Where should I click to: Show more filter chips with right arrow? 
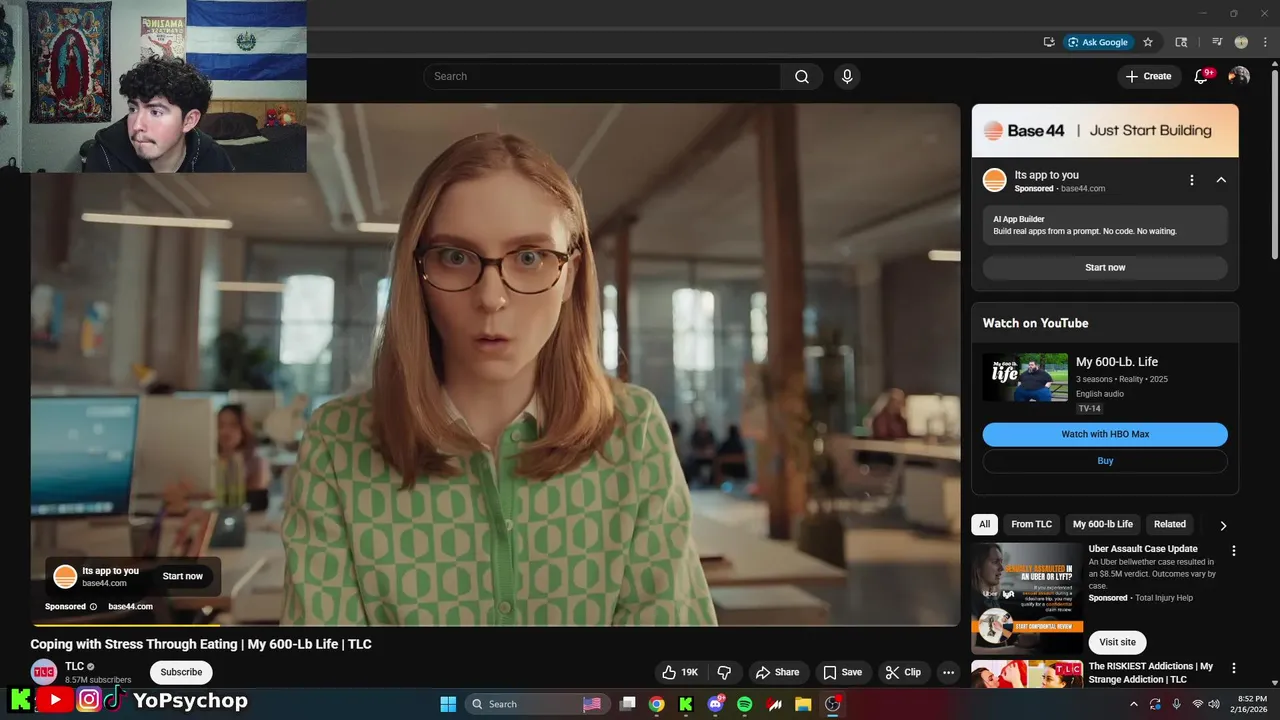1223,525
